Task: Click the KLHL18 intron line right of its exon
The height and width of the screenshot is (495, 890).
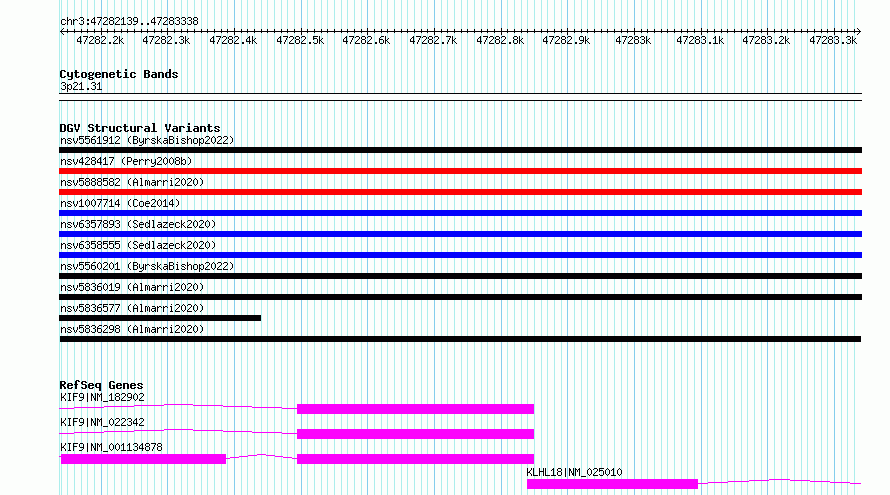Action: (x=779, y=481)
